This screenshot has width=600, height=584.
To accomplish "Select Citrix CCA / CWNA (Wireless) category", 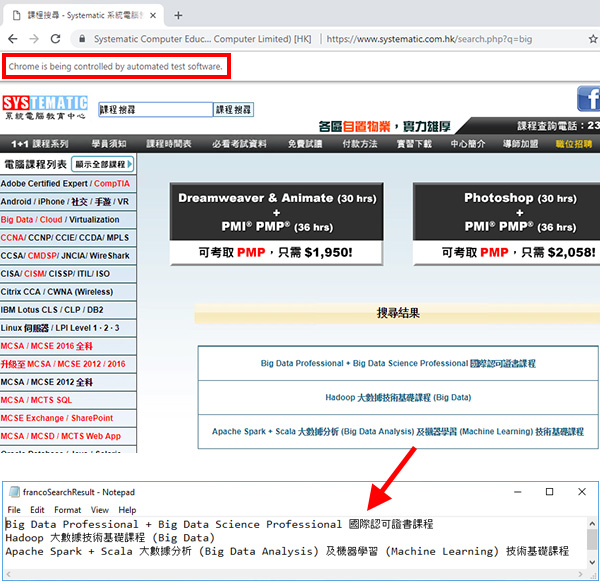I will click(x=68, y=292).
